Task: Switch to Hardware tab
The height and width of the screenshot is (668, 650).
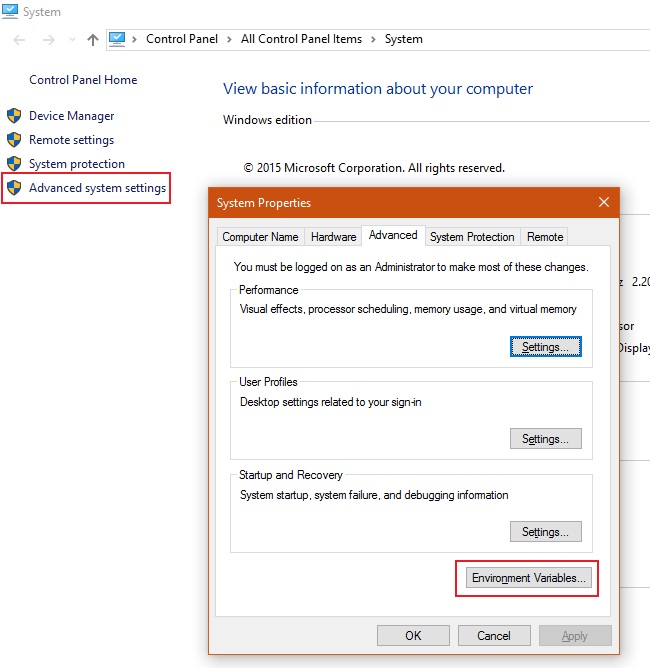Action: 334,237
